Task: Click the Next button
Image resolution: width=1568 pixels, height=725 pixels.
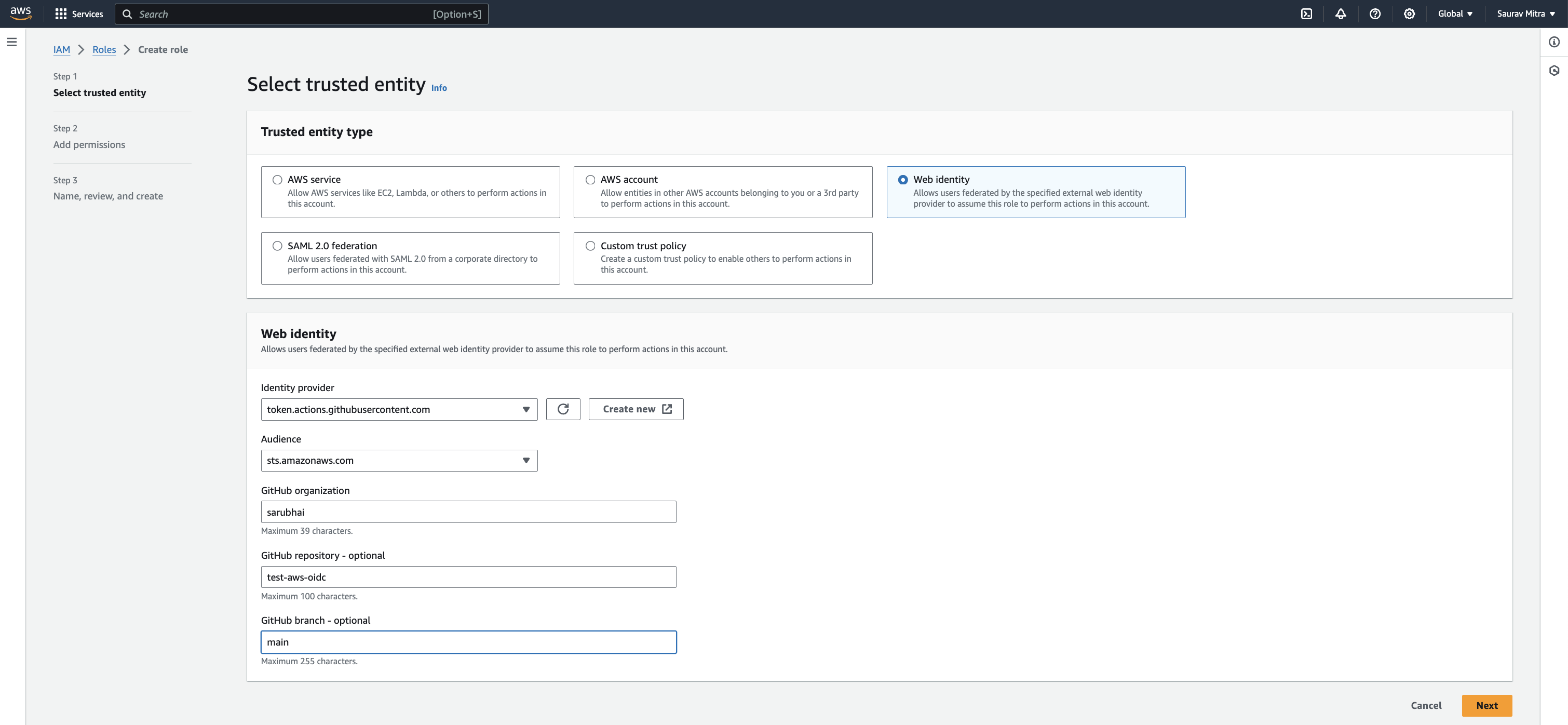Action: [1486, 705]
